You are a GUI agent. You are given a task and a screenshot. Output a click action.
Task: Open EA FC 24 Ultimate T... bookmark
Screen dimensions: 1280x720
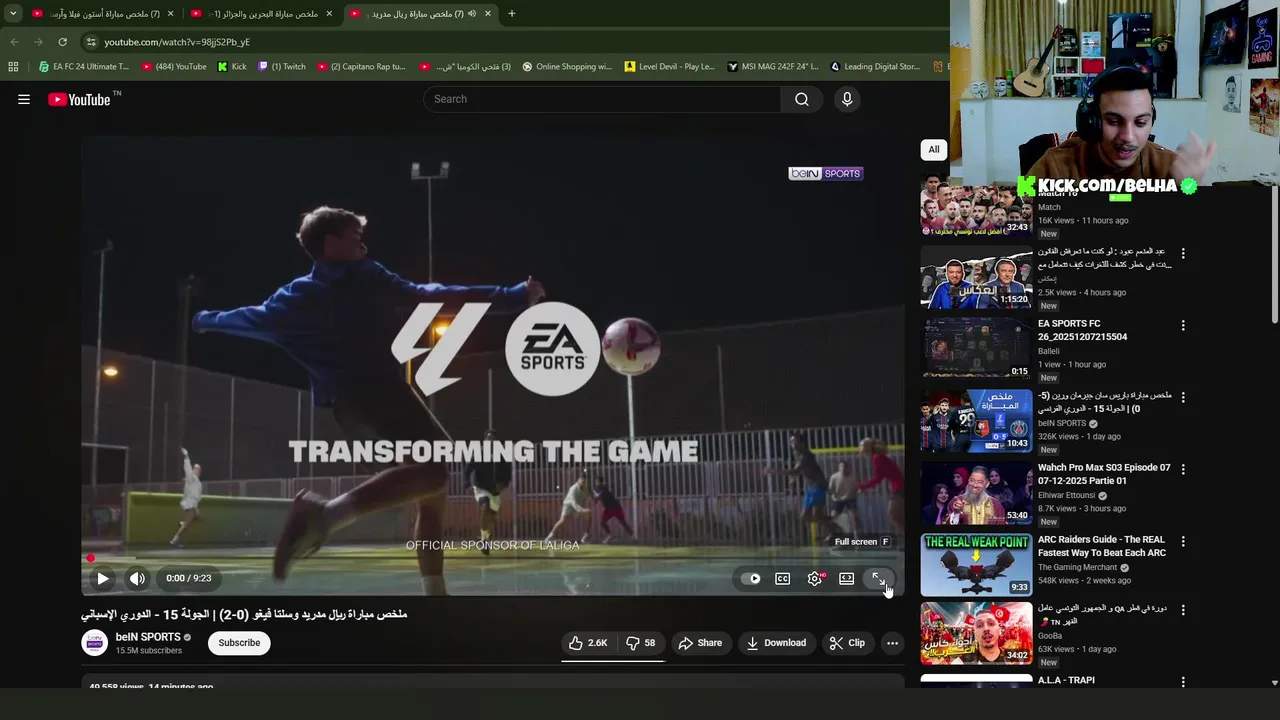tap(84, 67)
